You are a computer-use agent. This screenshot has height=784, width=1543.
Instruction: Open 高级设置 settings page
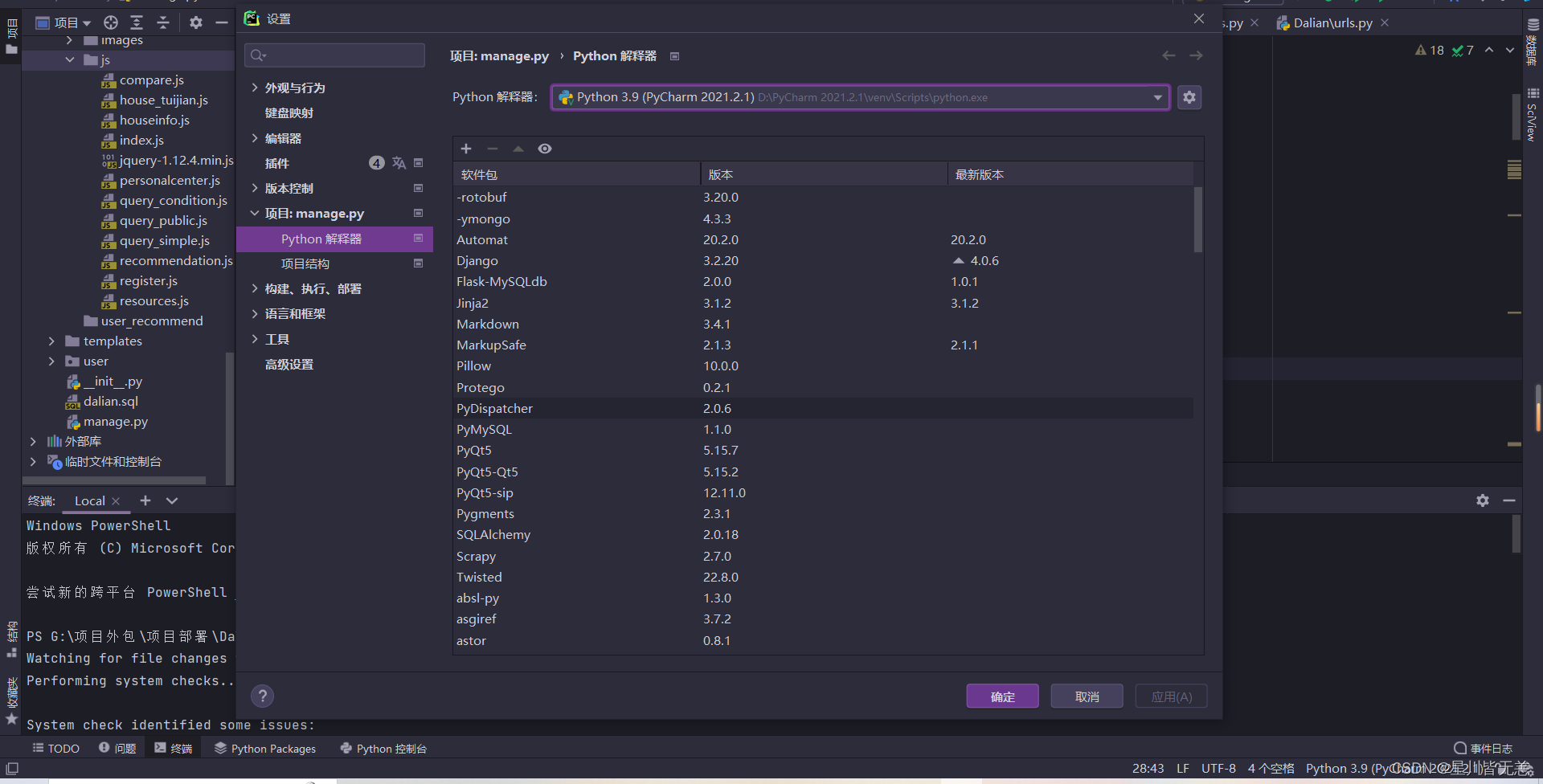click(289, 365)
